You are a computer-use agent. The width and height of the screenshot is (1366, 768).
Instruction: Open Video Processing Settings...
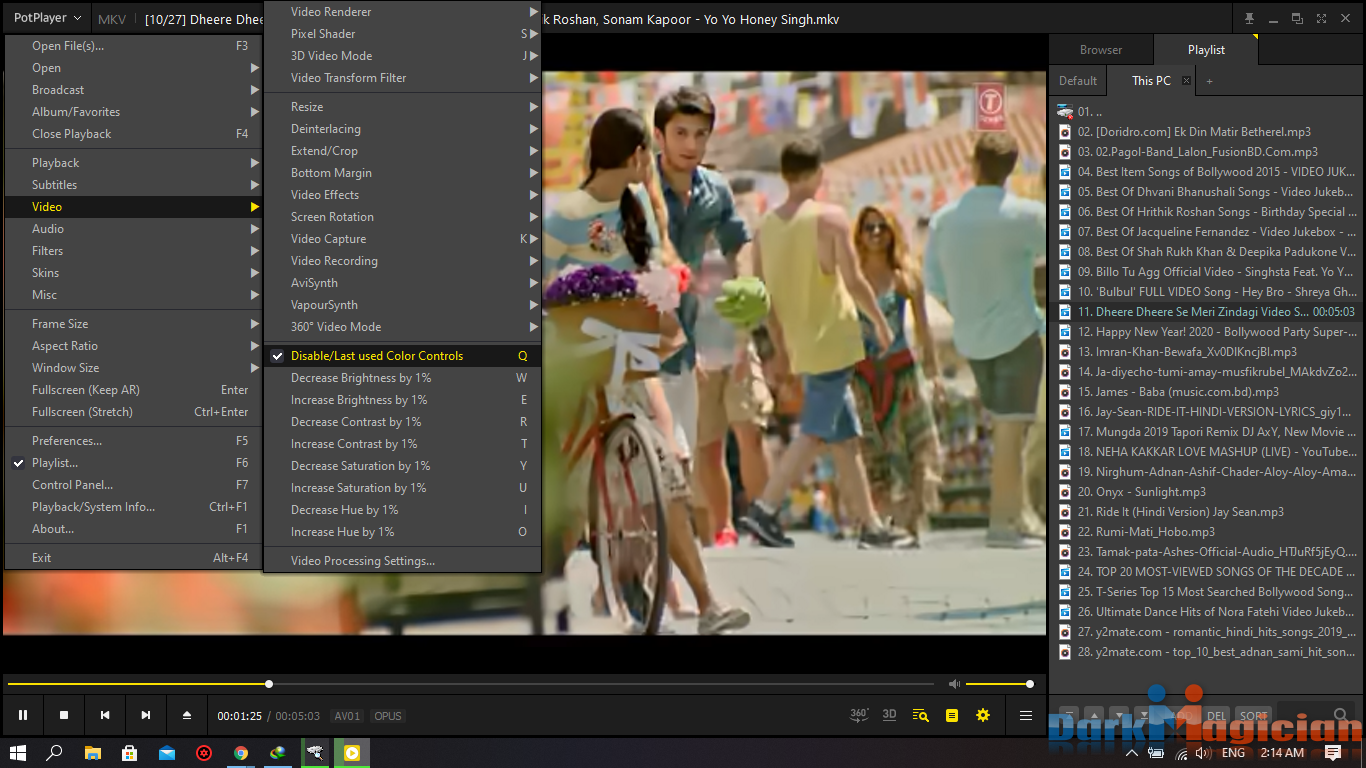[402, 561]
